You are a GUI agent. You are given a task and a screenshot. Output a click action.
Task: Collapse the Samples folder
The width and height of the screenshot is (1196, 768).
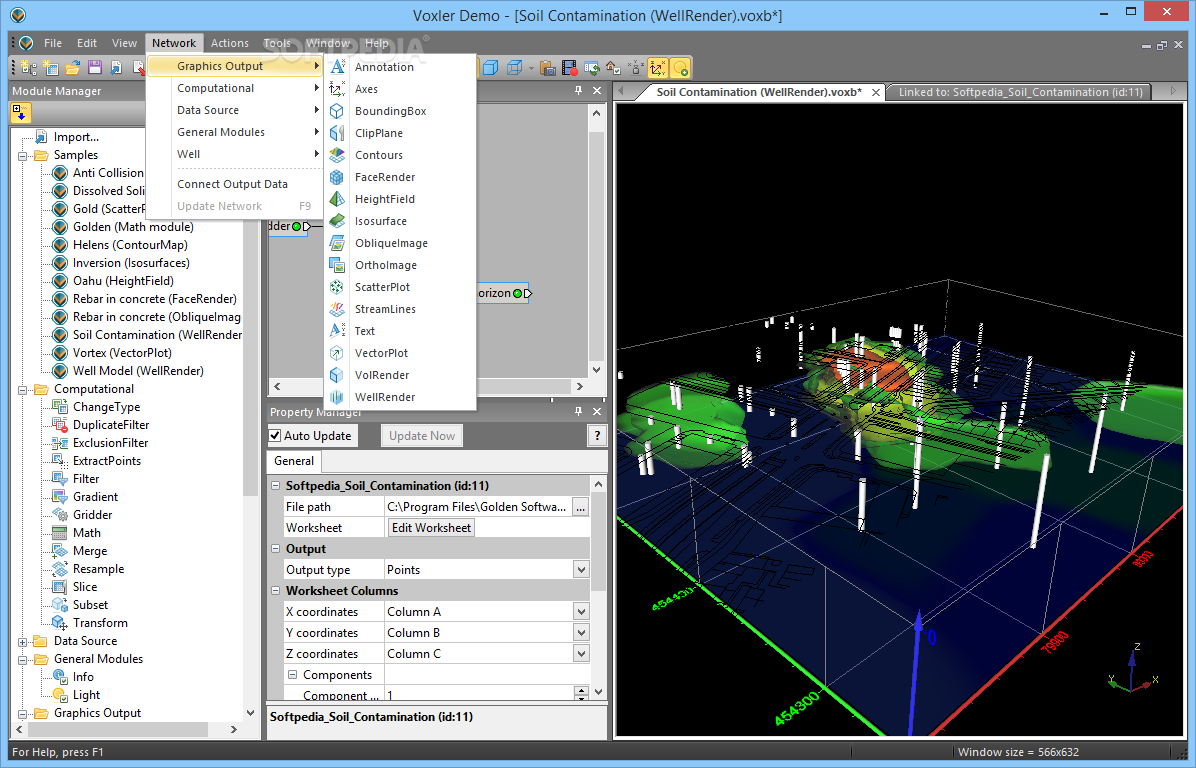point(22,156)
